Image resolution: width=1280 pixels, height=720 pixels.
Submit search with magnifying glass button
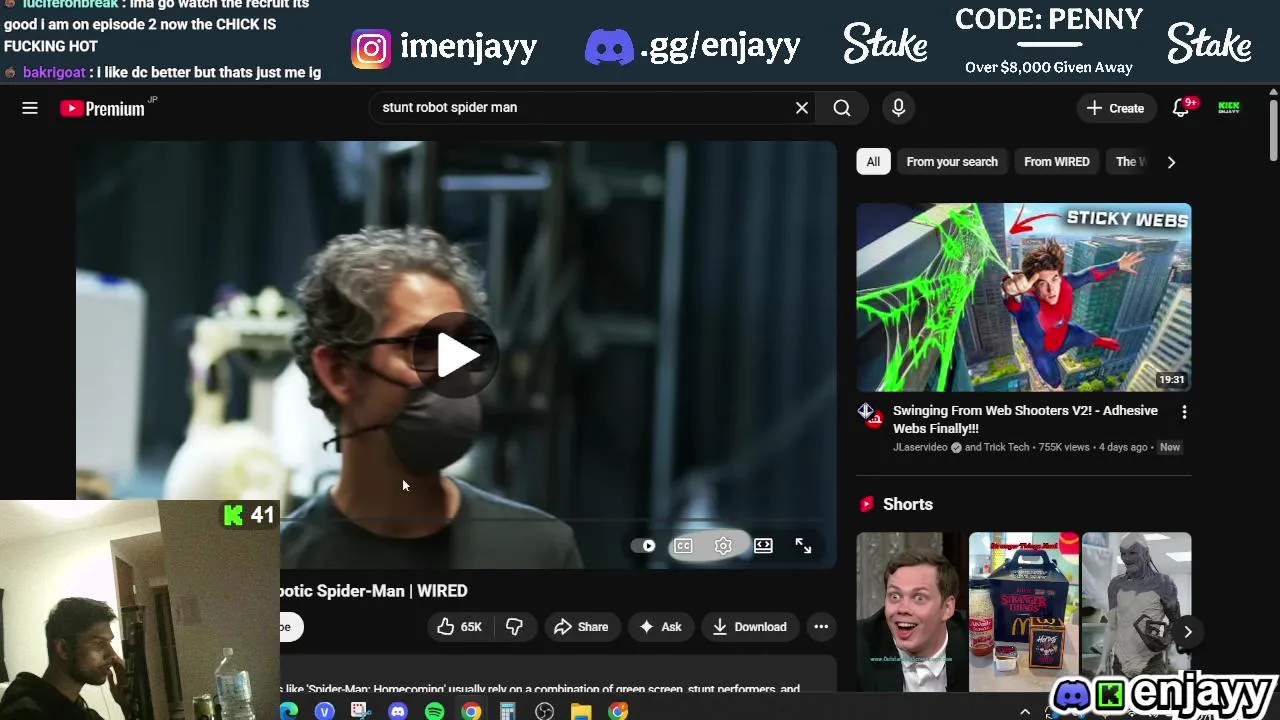coord(842,108)
